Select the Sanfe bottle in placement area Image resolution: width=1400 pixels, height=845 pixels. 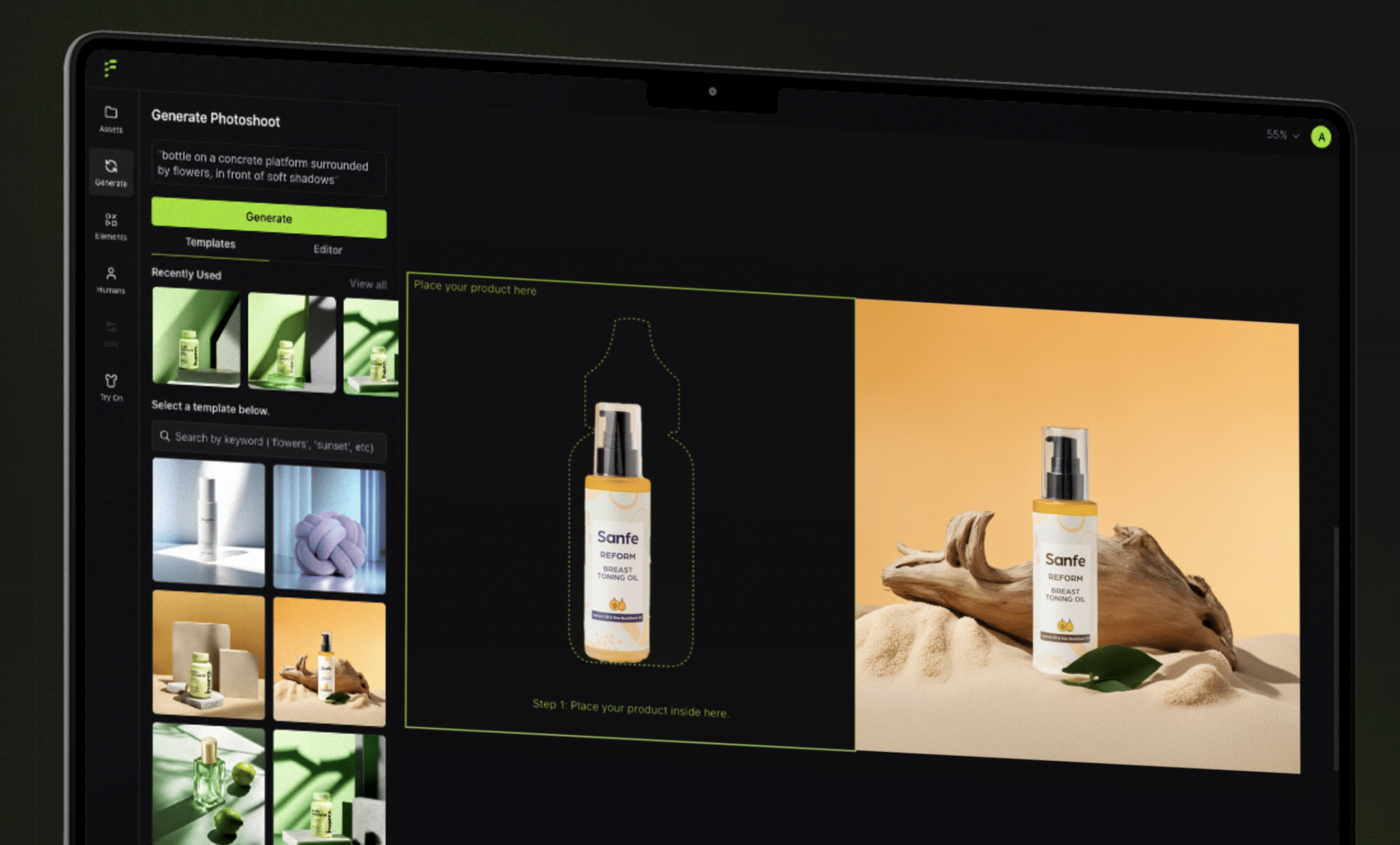[x=619, y=533]
